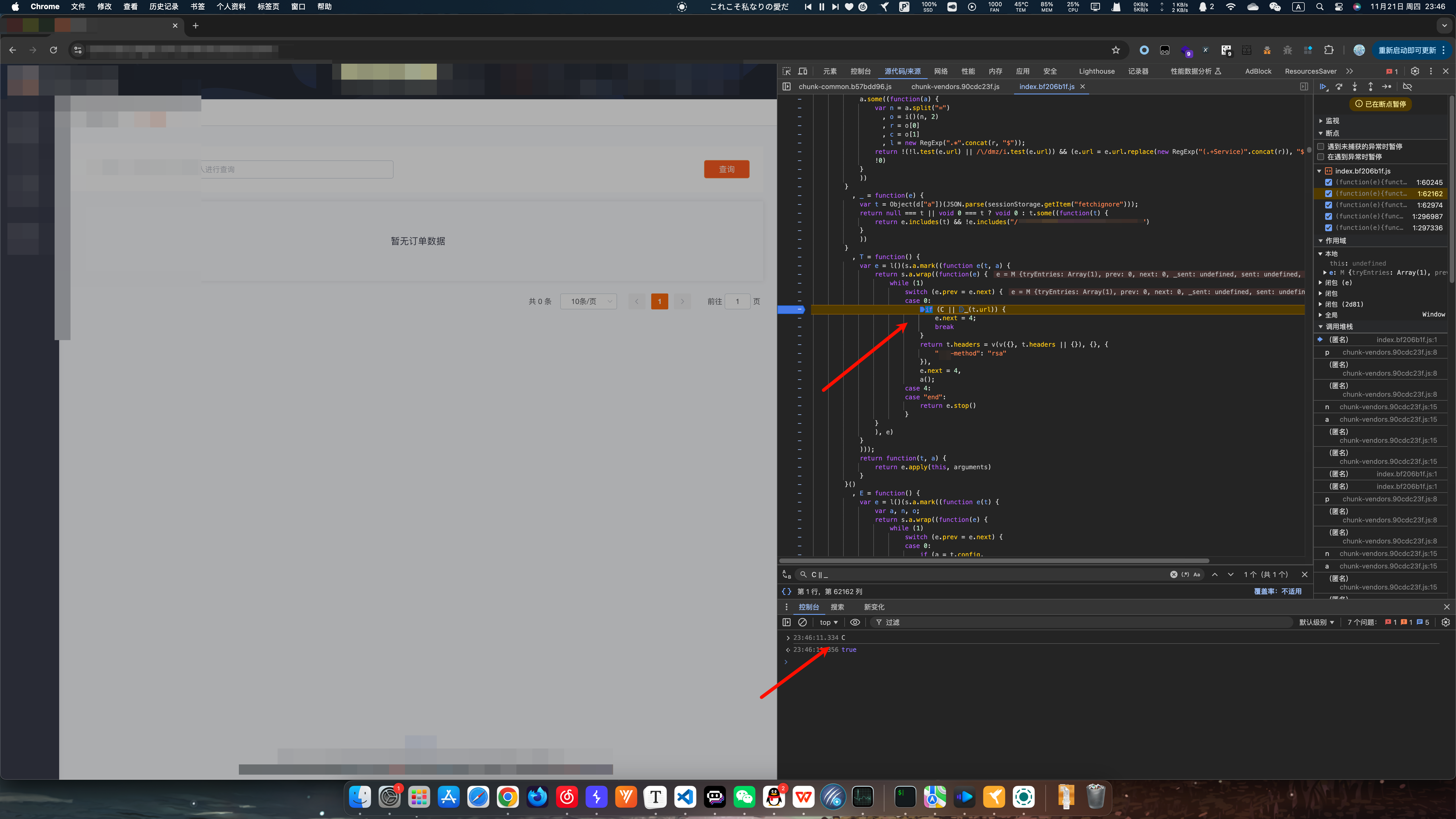Viewport: 1456px width, 819px height.
Task: Clear the source search field
Action: 1174,574
